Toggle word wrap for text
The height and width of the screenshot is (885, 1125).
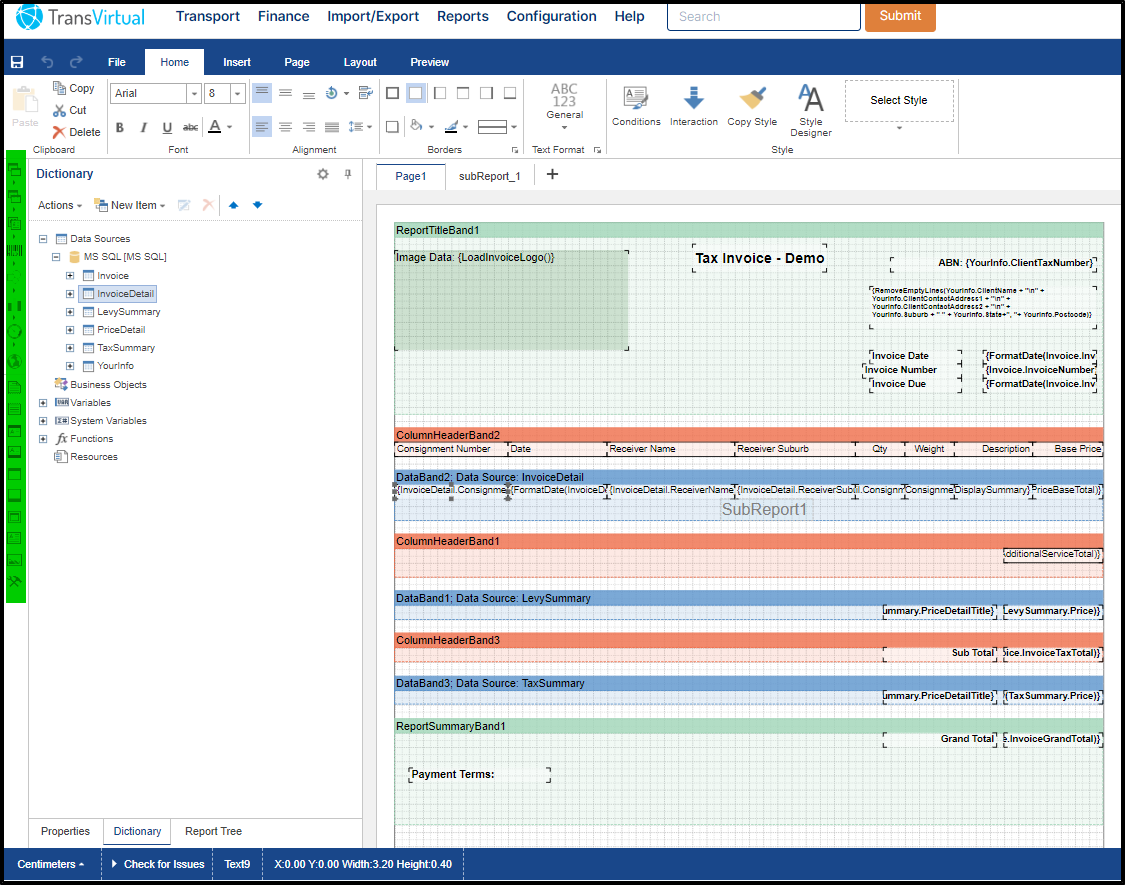(366, 93)
